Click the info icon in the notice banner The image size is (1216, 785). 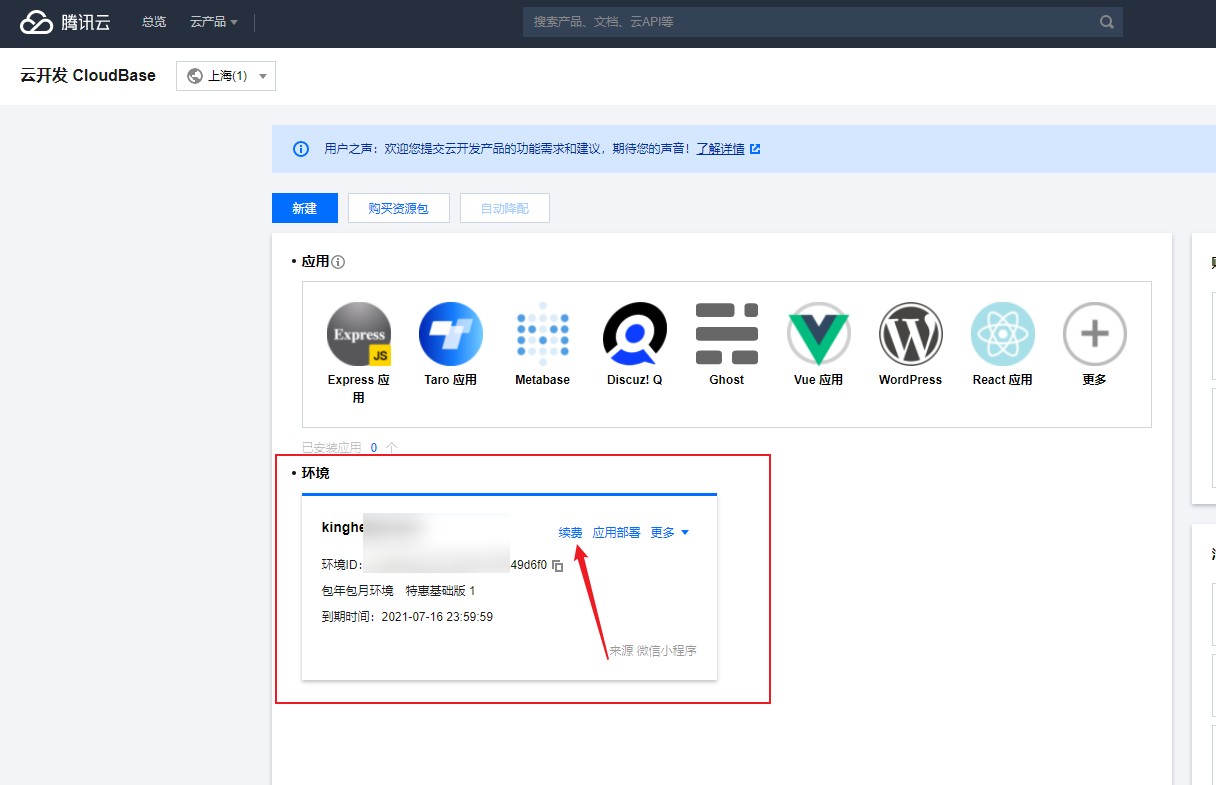point(301,149)
